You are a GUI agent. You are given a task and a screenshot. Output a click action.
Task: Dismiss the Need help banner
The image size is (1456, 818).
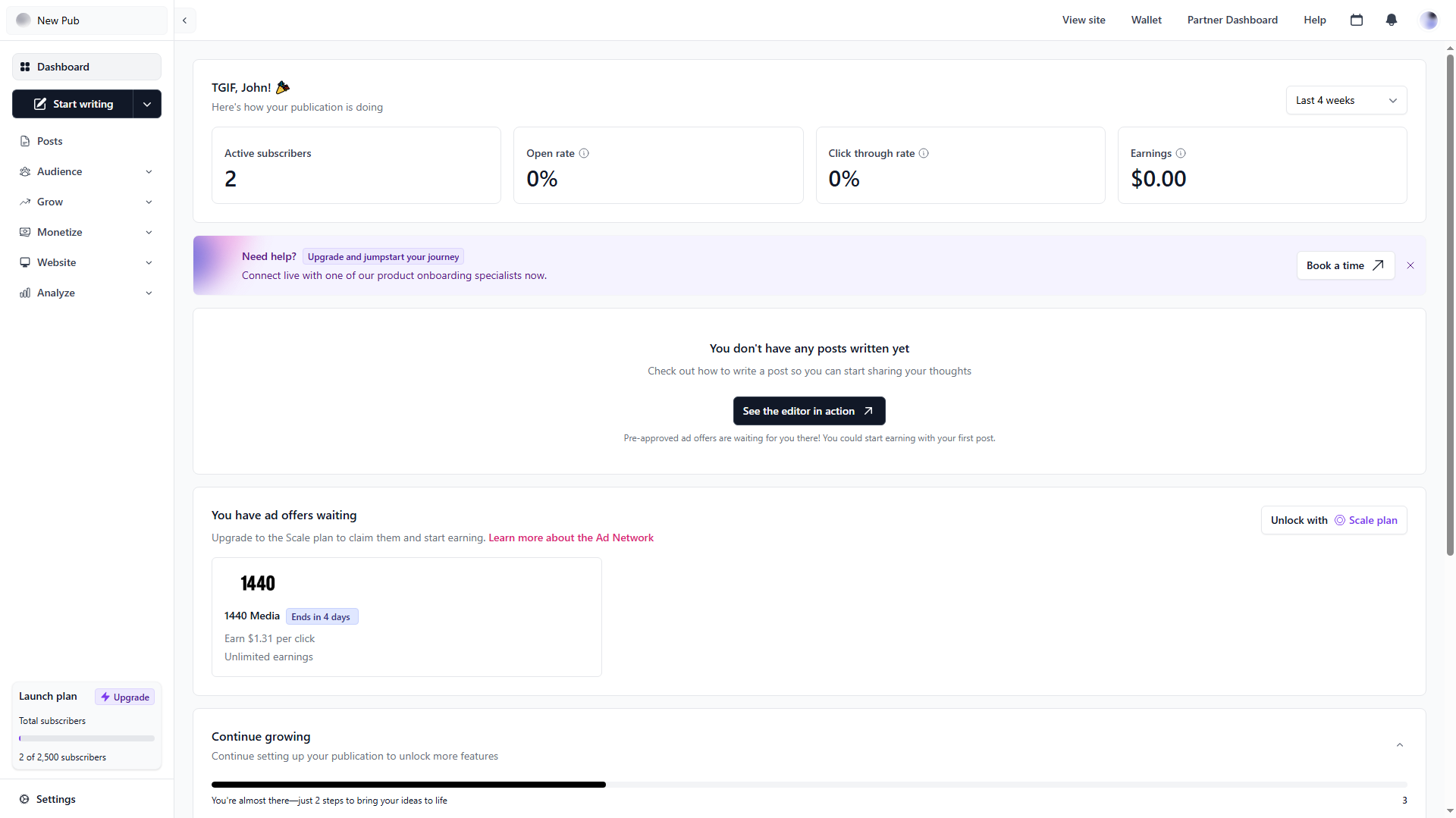1410,265
